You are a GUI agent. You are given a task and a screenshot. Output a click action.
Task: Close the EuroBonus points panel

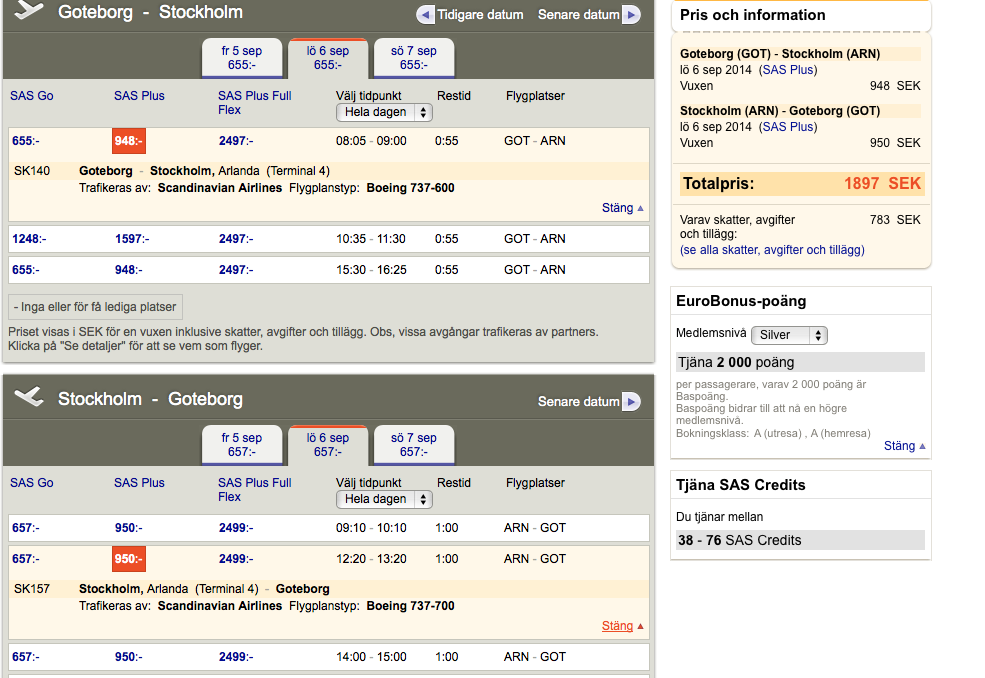tap(904, 446)
